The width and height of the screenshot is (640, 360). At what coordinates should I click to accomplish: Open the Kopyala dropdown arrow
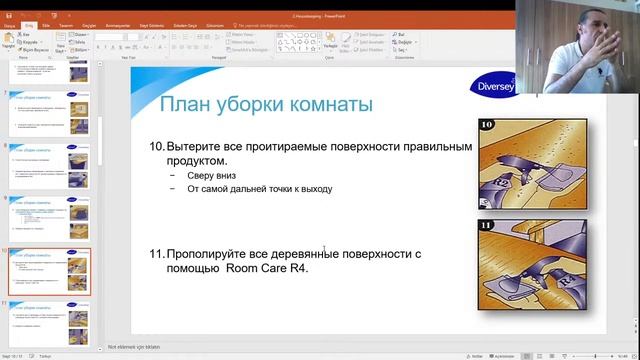pyautogui.click(x=41, y=42)
